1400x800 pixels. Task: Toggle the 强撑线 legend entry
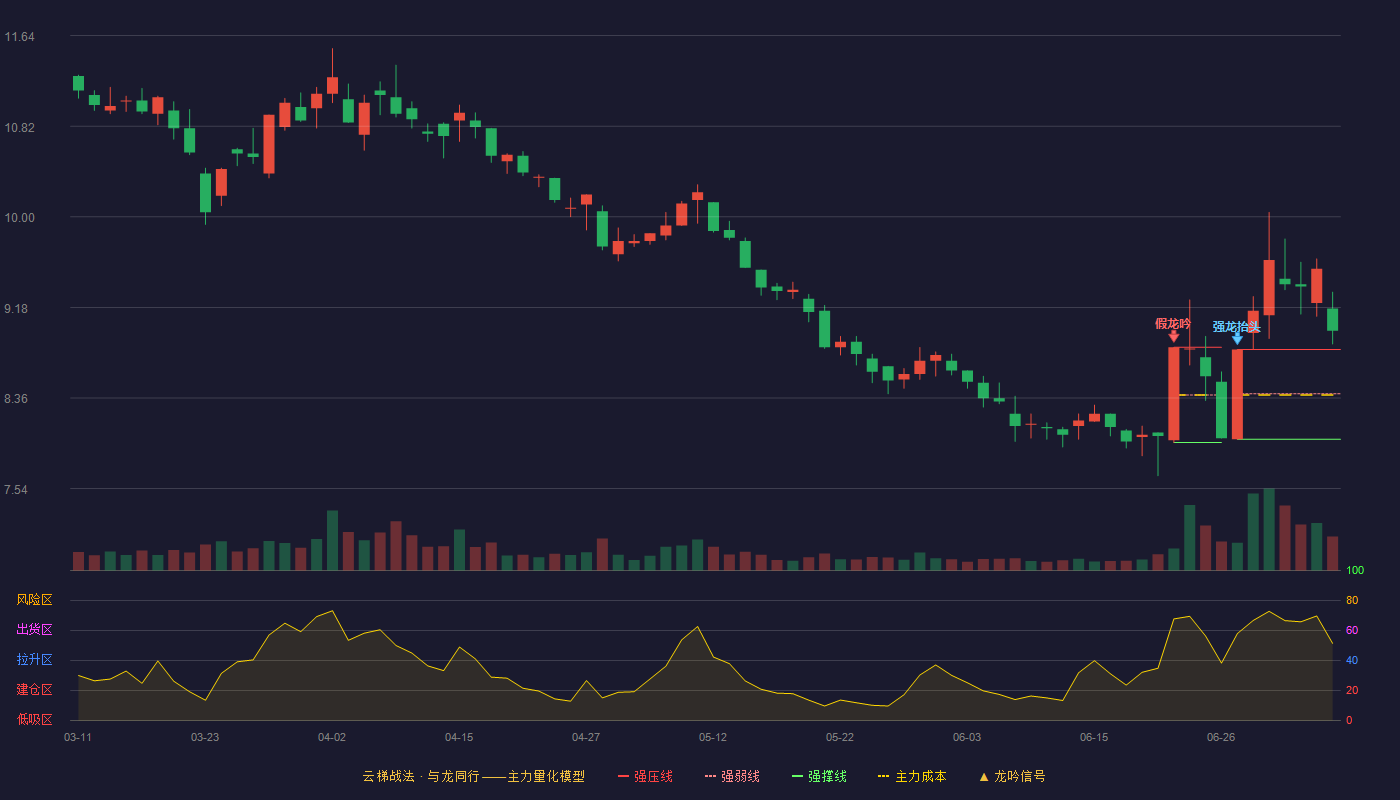pyautogui.click(x=819, y=776)
